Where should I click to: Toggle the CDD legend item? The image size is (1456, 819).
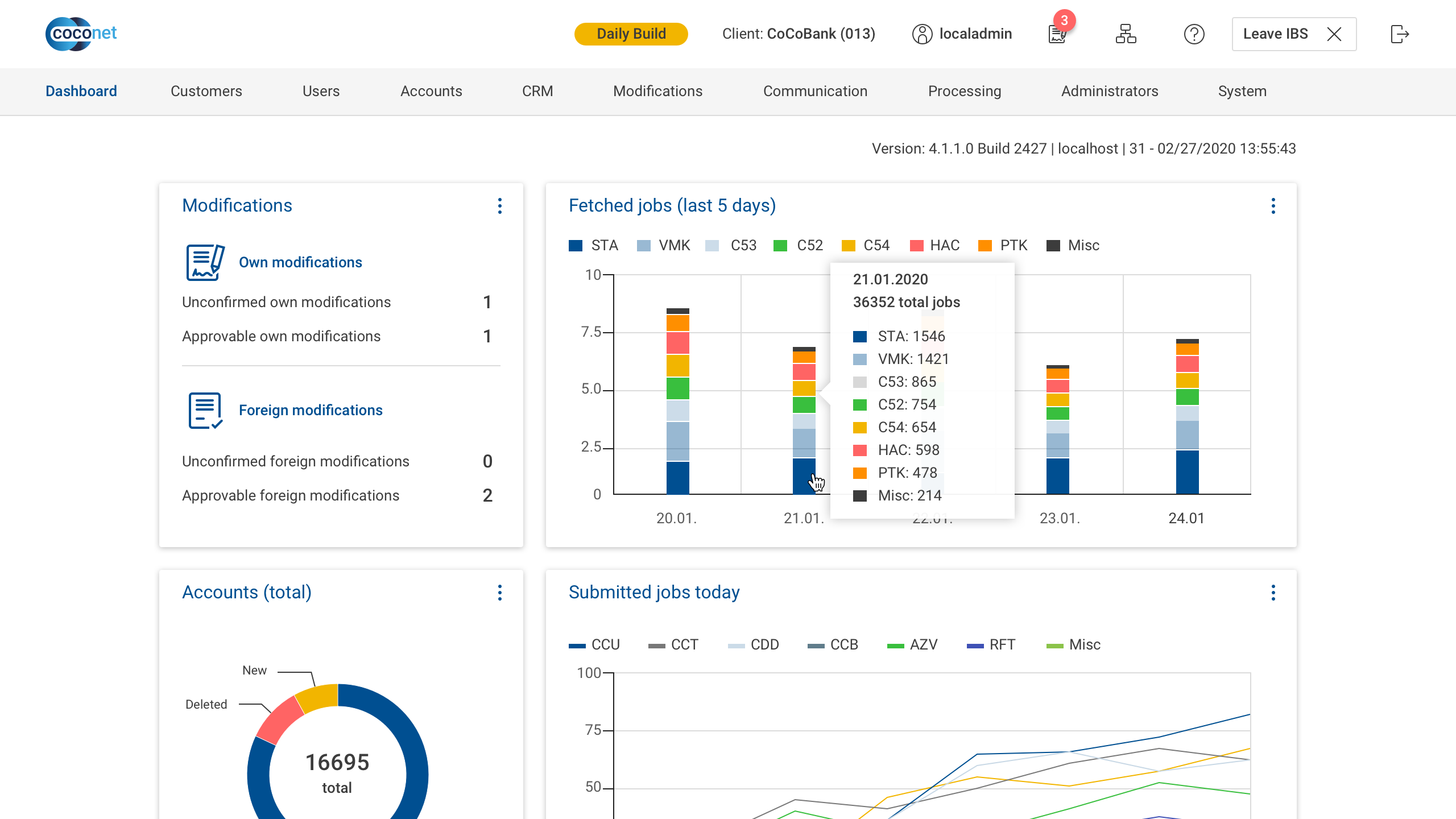(754, 645)
